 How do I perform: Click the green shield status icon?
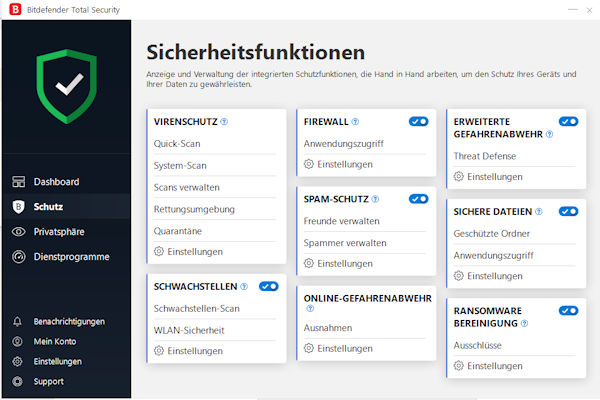[x=67, y=86]
